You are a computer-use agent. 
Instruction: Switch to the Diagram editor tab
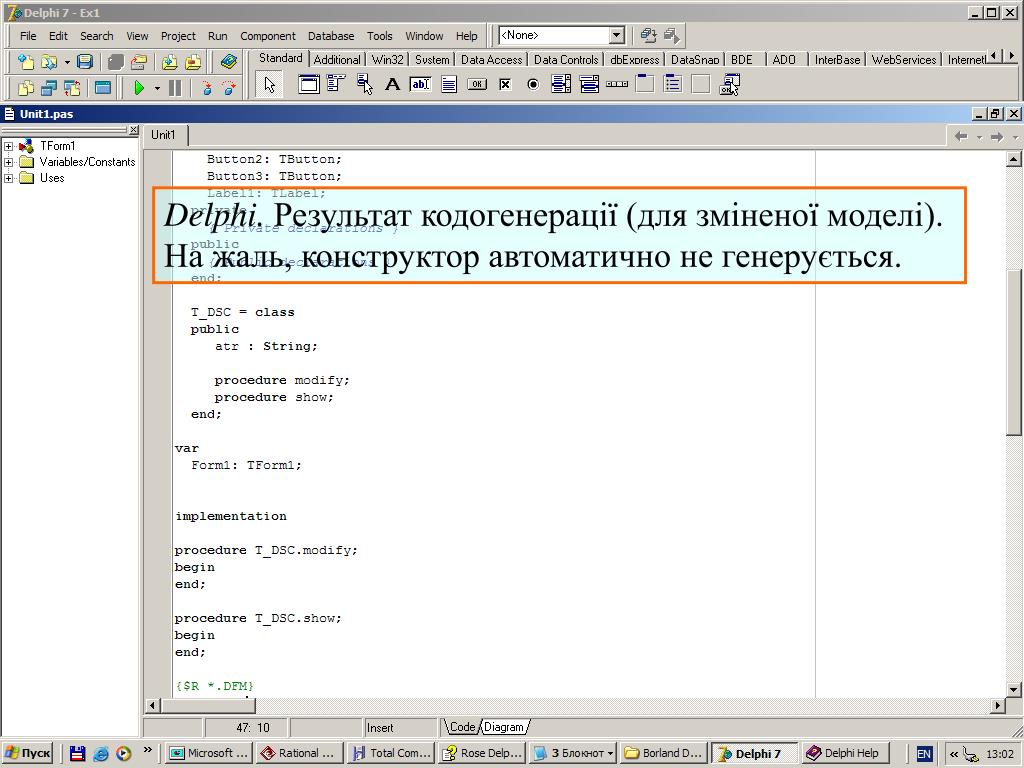(504, 727)
